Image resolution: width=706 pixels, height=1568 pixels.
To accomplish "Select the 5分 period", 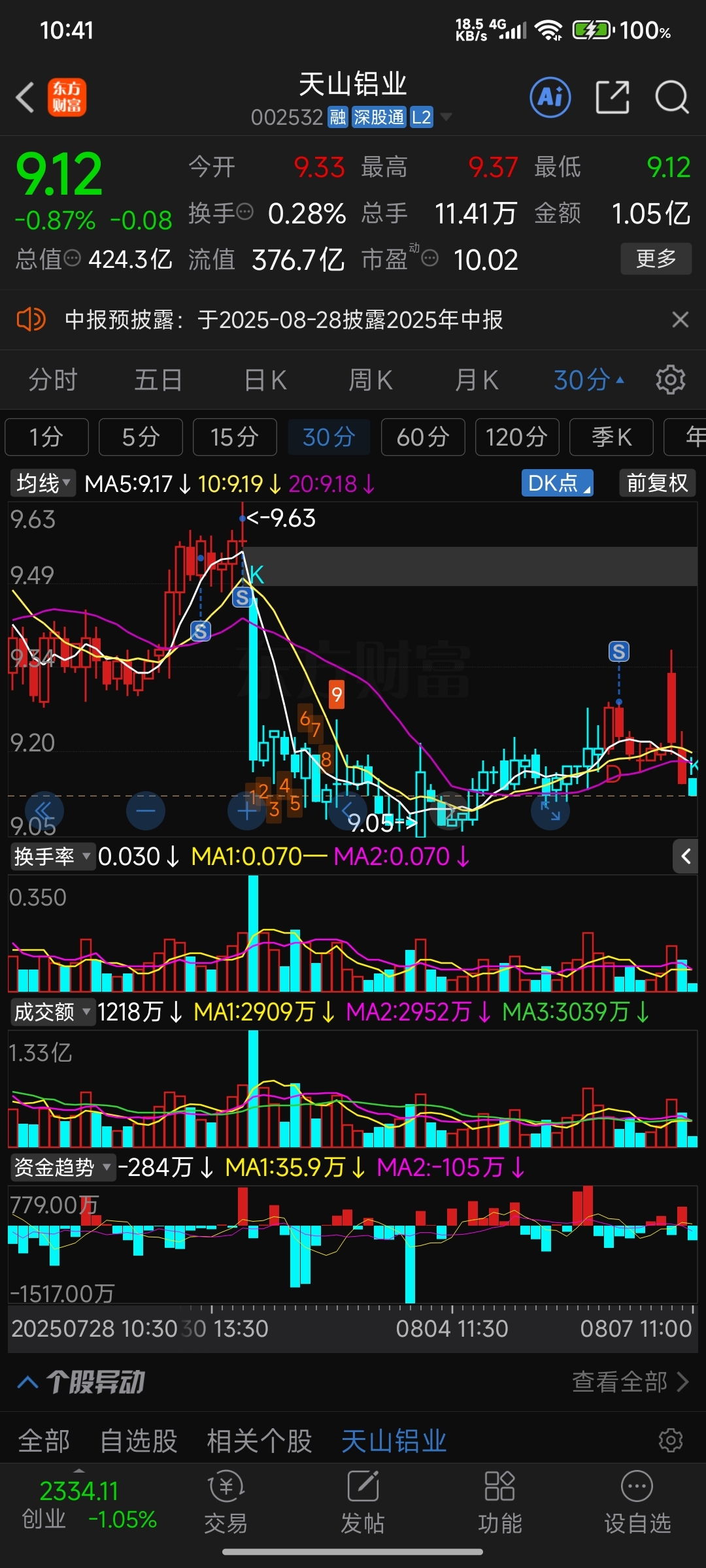I will pos(141,437).
